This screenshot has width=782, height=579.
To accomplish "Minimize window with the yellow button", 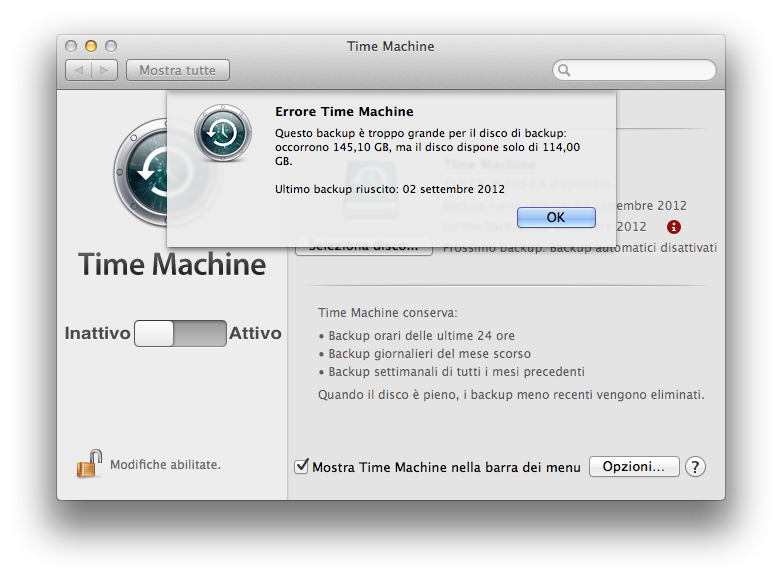I will 91,46.
